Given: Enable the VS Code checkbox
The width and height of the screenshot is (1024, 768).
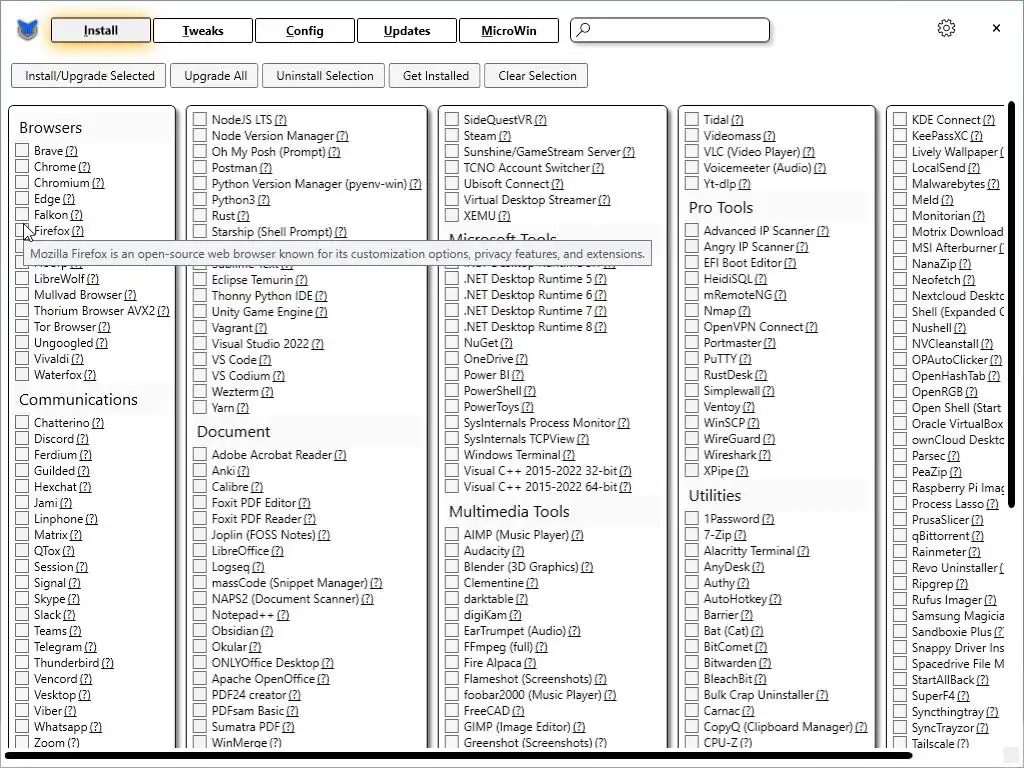Looking at the screenshot, I should 200,359.
